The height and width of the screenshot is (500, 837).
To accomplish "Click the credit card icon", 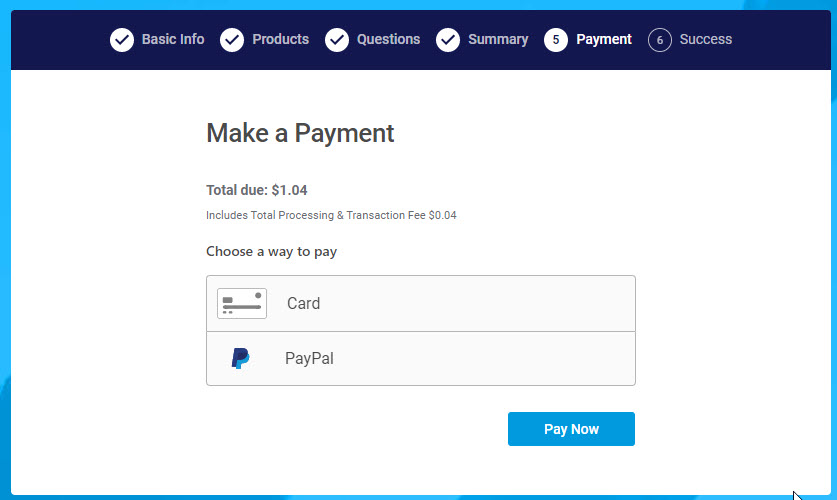I will point(242,304).
